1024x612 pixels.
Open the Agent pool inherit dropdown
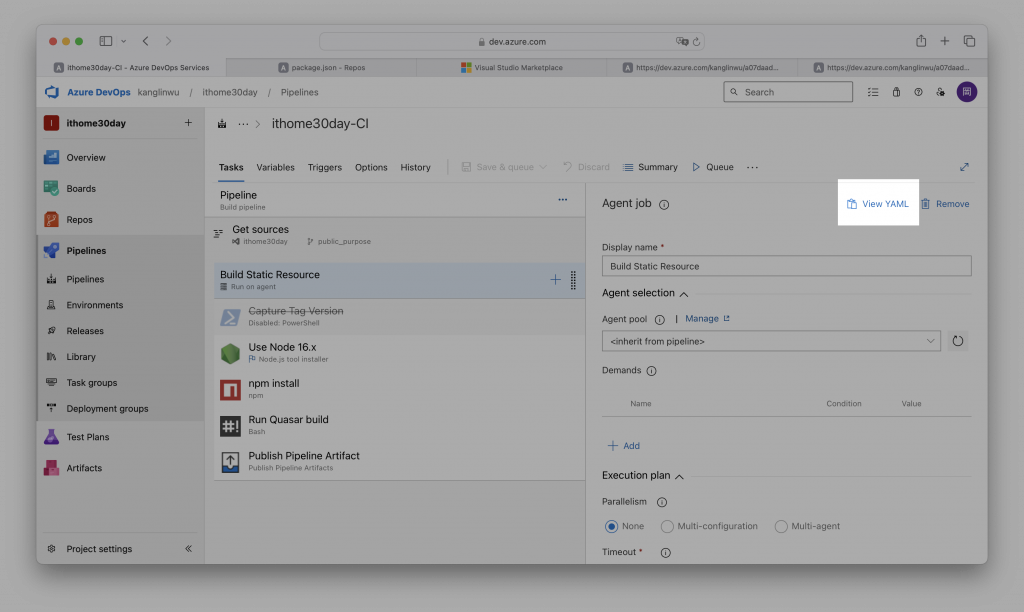[771, 341]
